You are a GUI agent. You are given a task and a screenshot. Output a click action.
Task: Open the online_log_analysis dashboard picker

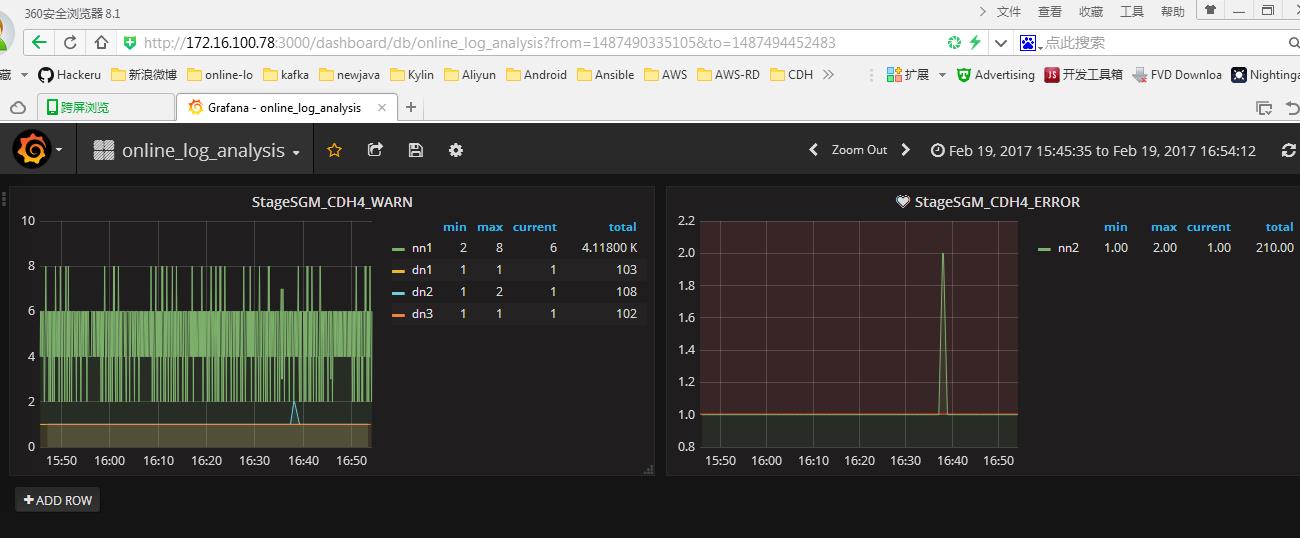[196, 150]
